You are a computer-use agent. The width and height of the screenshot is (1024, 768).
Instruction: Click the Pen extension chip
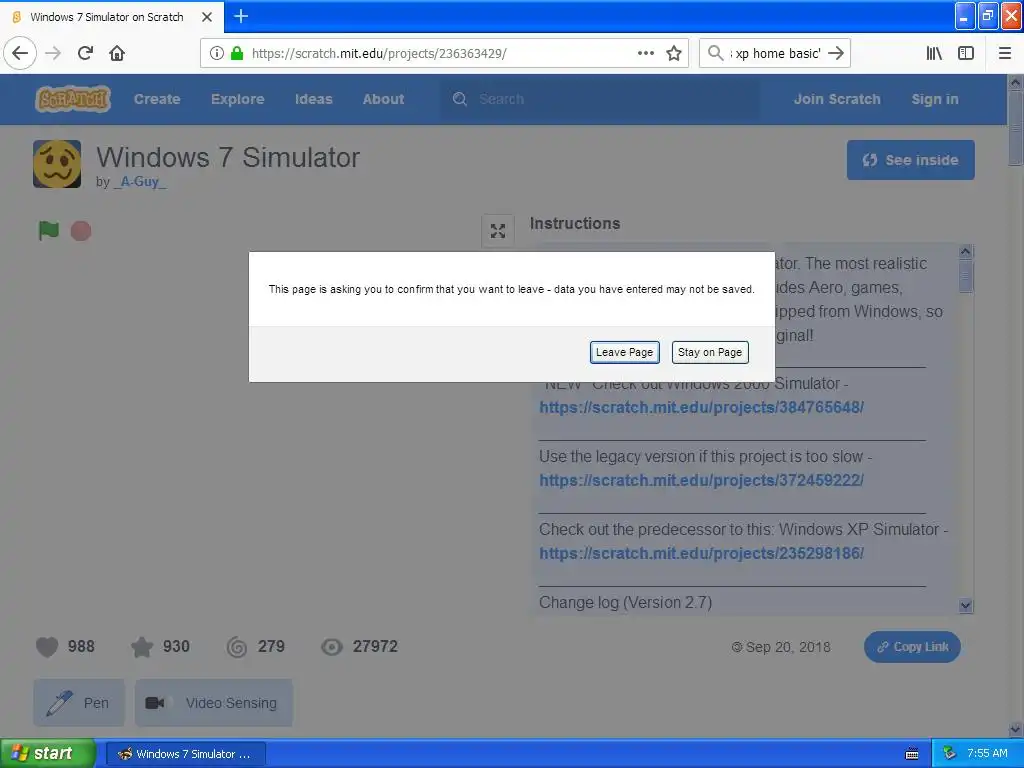click(x=78, y=703)
